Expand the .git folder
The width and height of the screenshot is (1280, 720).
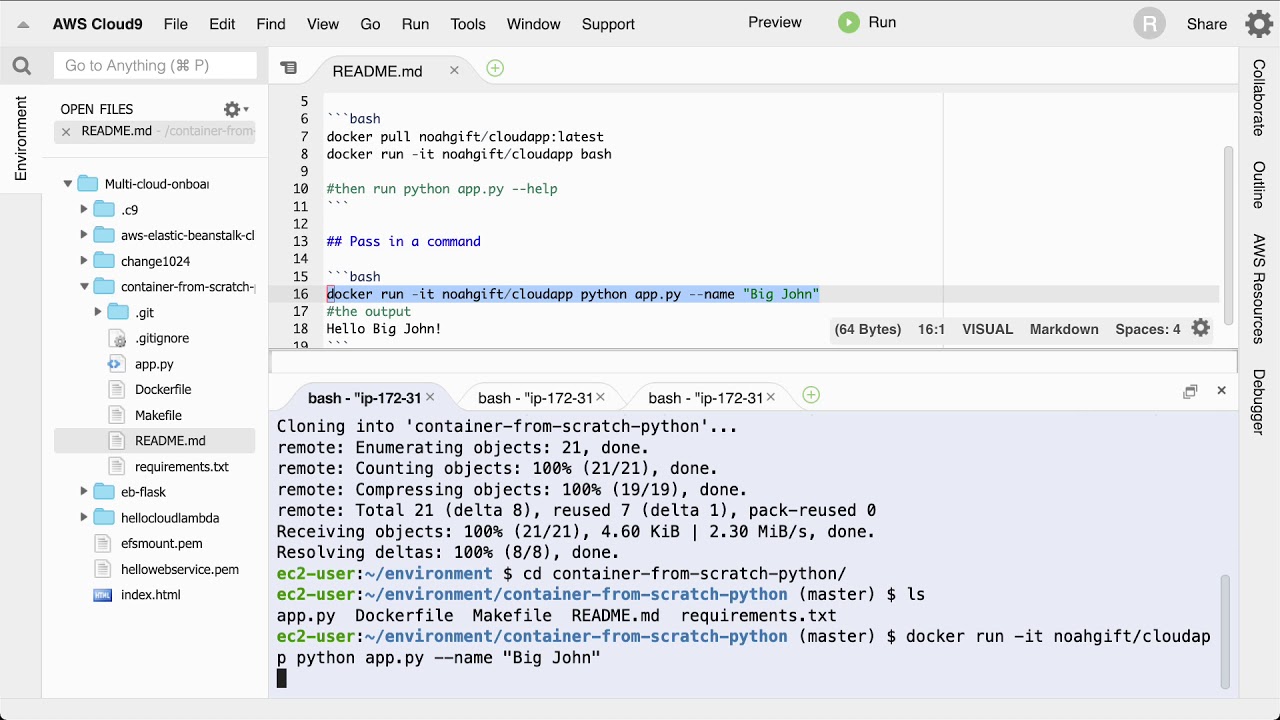click(98, 312)
